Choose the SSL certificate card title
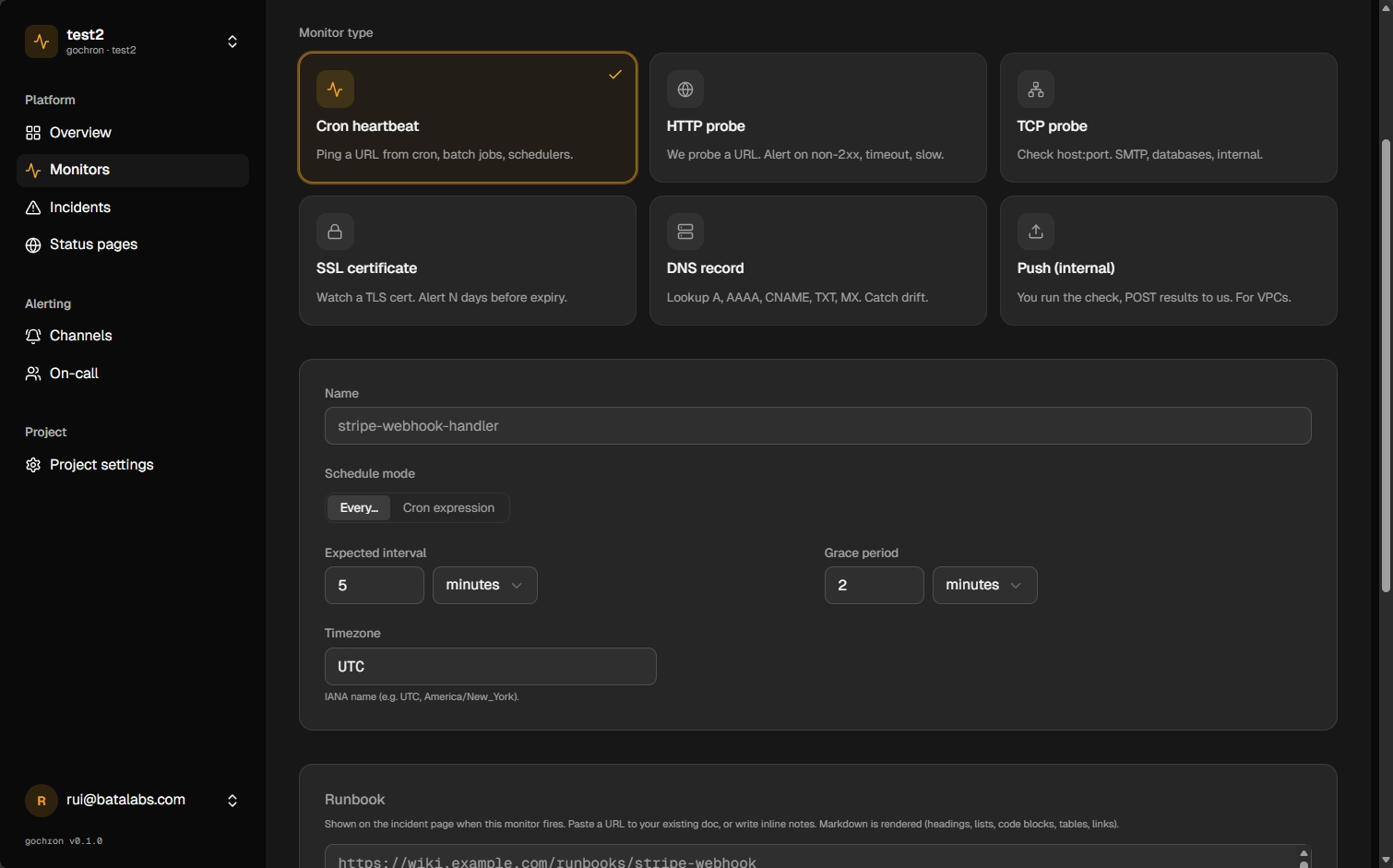The width and height of the screenshot is (1393, 868). click(x=366, y=268)
